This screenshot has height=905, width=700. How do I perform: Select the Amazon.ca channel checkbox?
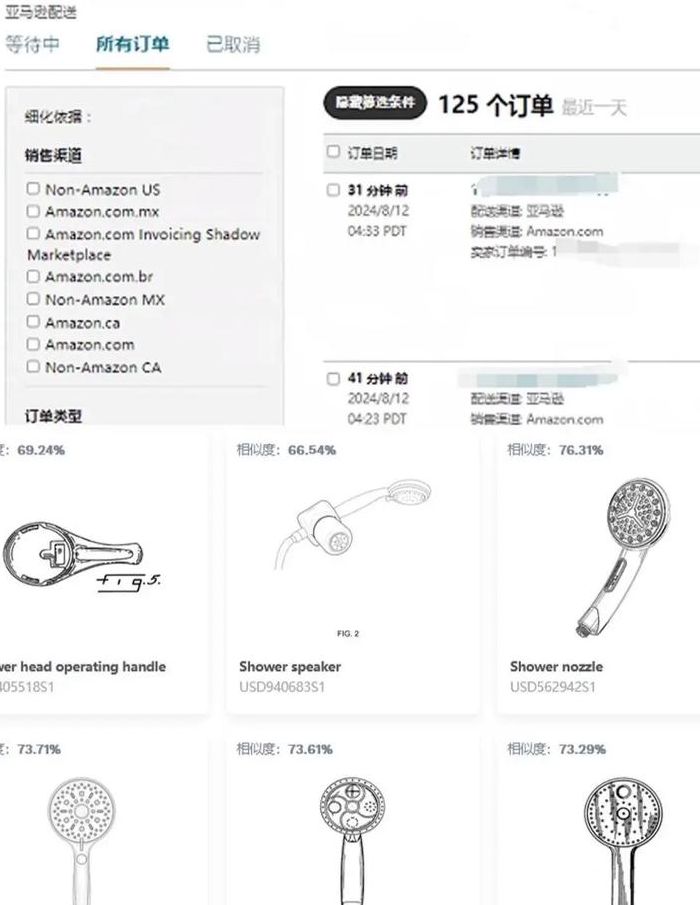click(x=33, y=321)
